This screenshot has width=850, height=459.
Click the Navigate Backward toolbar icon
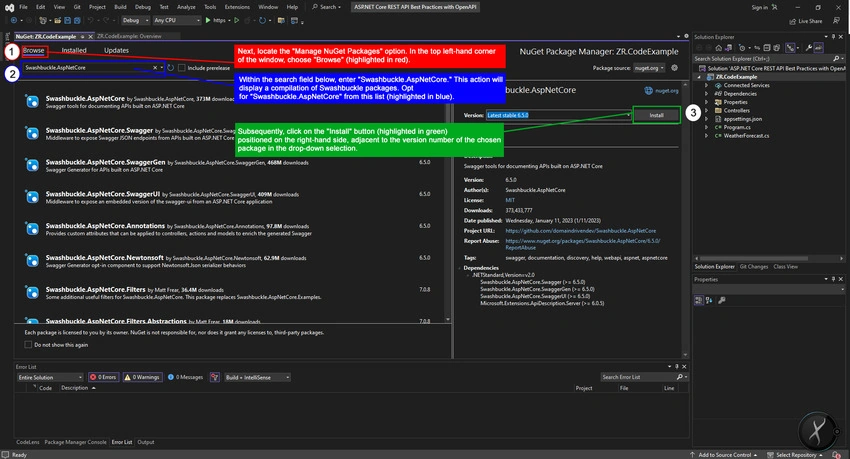[x=14, y=20]
